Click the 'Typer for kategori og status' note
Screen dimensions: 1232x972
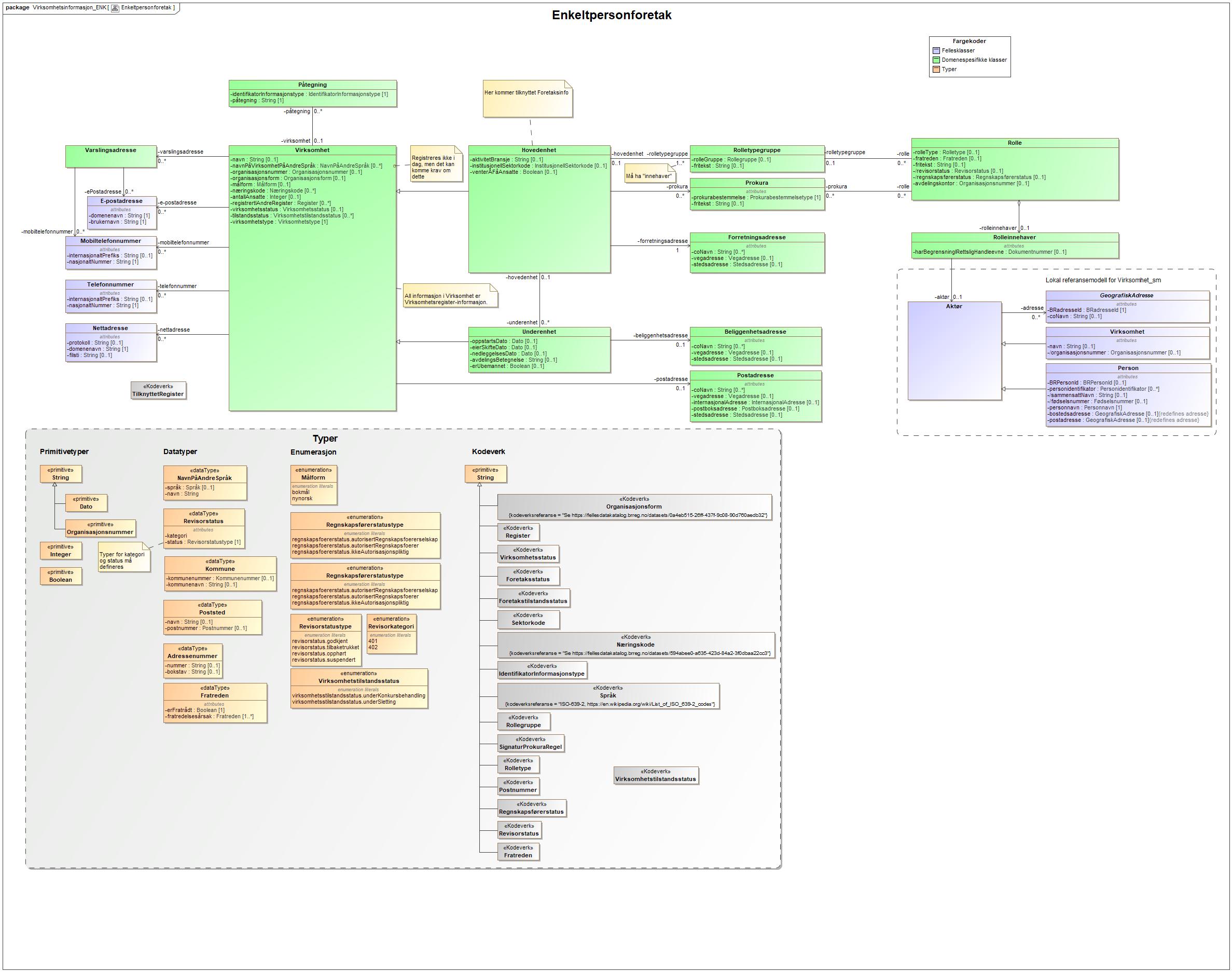124,557
